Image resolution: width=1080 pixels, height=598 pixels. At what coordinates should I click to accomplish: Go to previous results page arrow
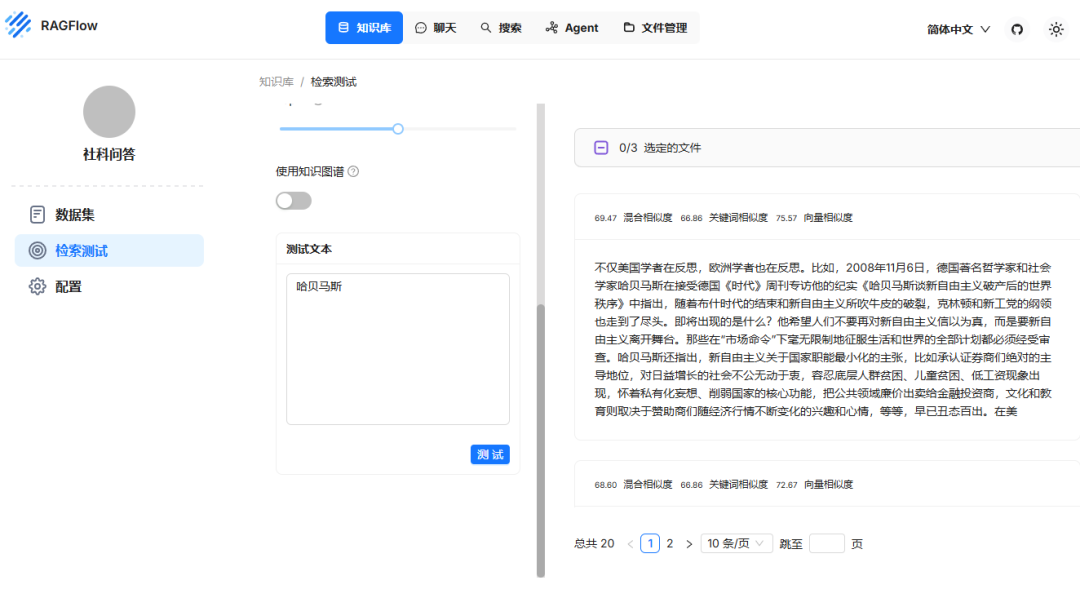point(630,544)
